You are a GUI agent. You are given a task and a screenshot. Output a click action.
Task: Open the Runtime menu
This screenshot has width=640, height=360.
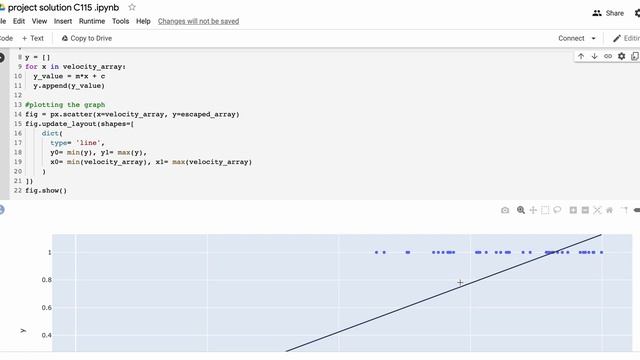pos(92,21)
